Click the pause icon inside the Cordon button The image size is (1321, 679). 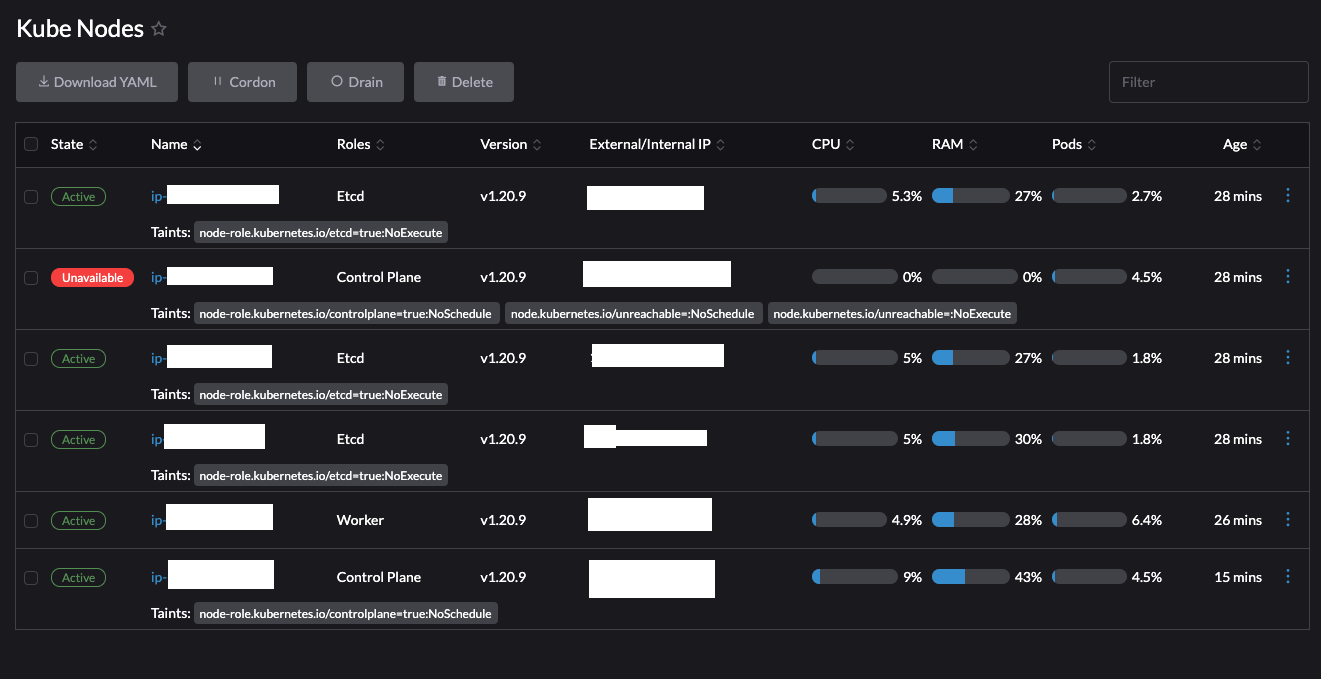(x=218, y=82)
